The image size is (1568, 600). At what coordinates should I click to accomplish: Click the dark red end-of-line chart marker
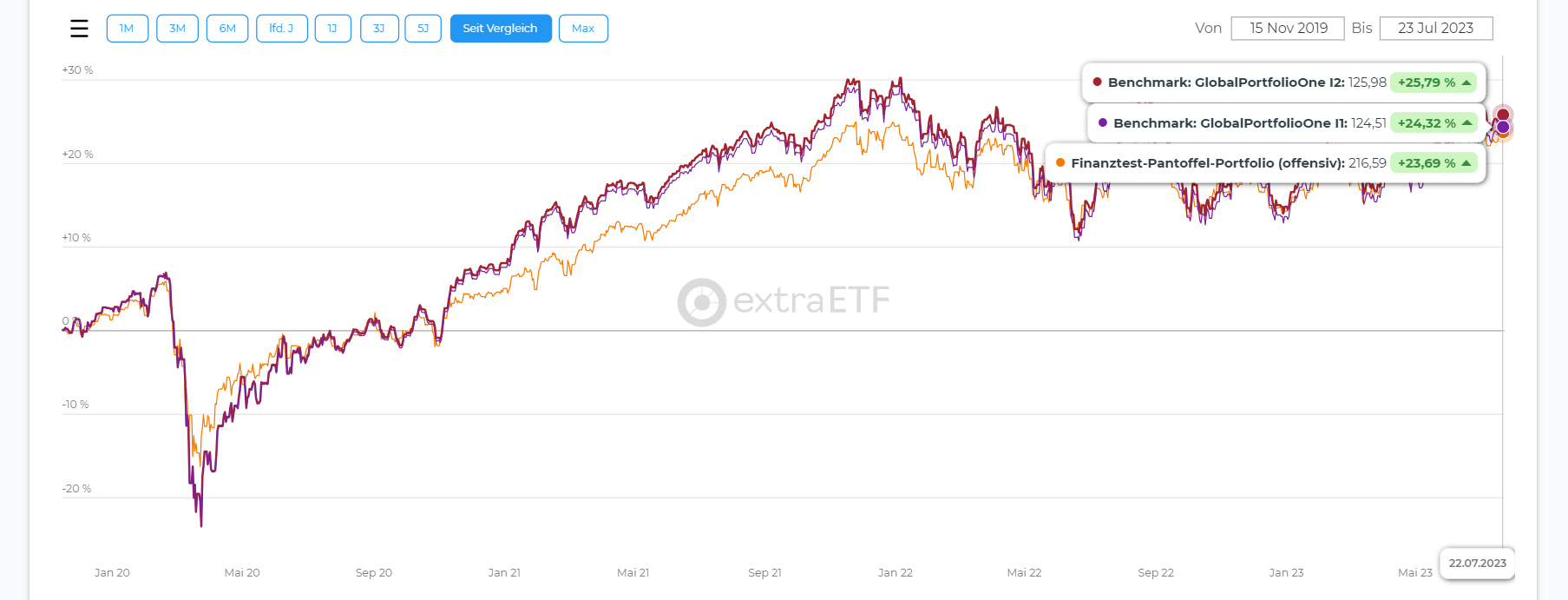[1503, 115]
